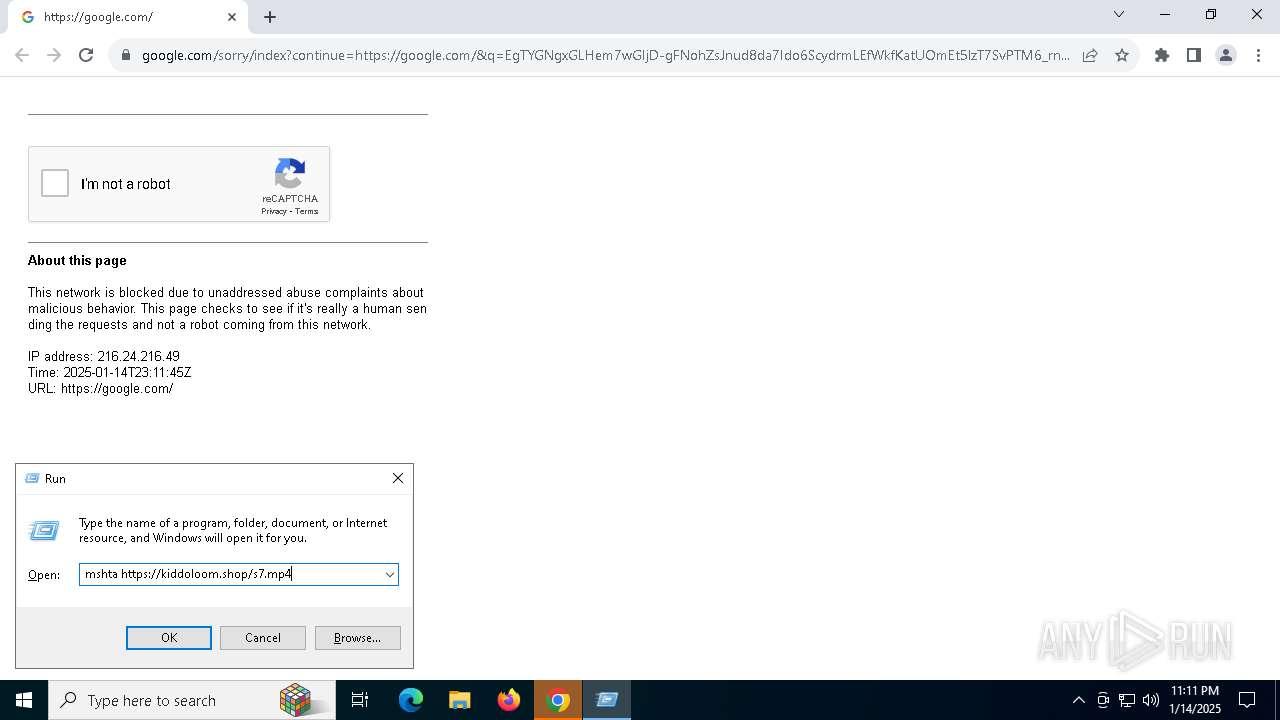Close the Run dialog
The height and width of the screenshot is (720, 1280).
pos(398,479)
